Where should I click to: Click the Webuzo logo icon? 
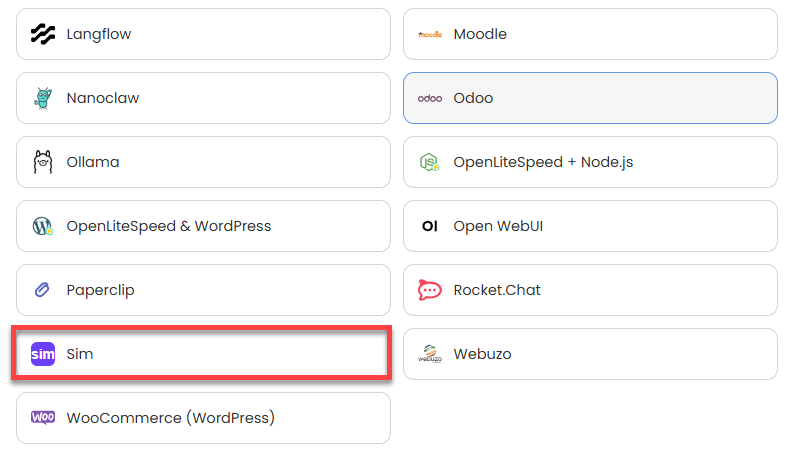[430, 354]
